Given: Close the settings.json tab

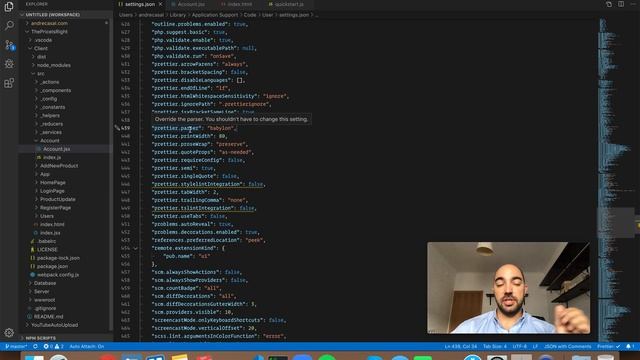Looking at the screenshot, I should click(160, 4).
